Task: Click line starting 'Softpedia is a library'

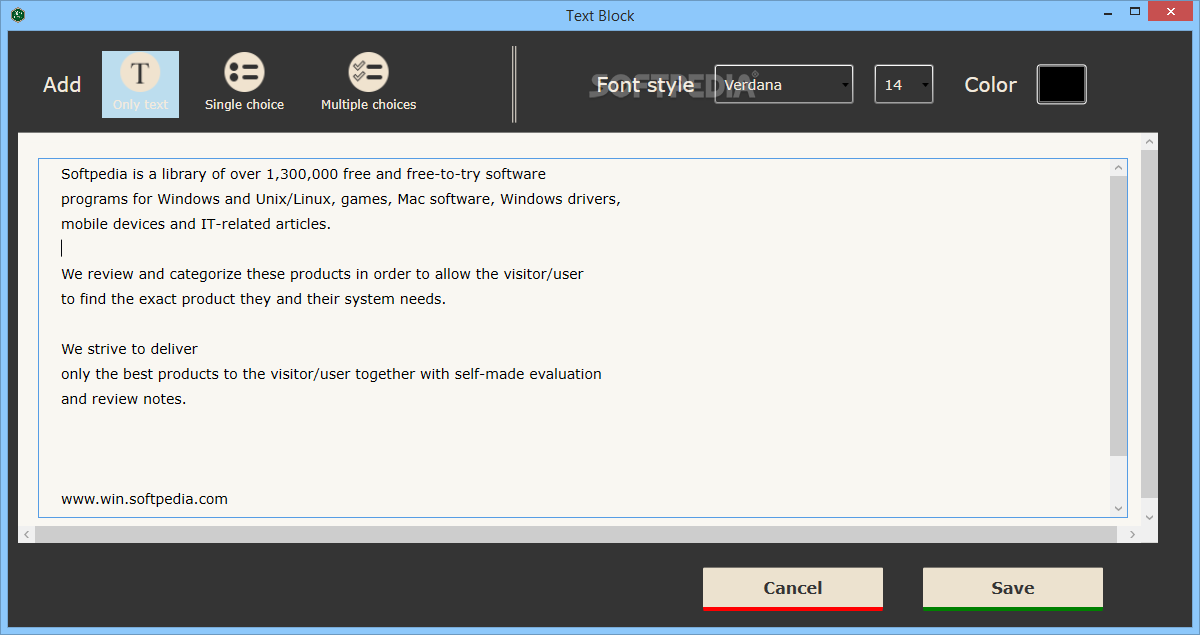Action: click(x=303, y=174)
